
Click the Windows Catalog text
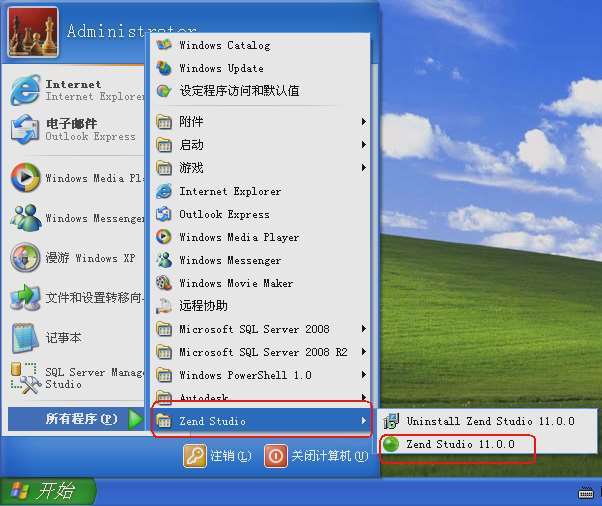coord(225,45)
